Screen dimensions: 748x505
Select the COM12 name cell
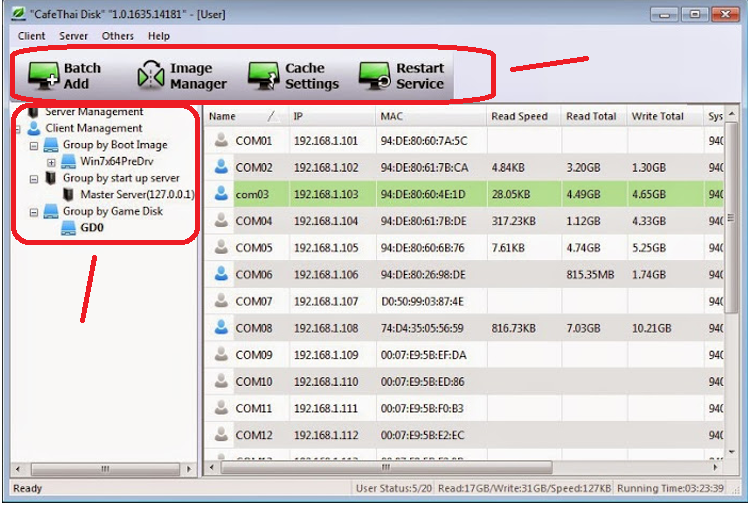pos(254,435)
